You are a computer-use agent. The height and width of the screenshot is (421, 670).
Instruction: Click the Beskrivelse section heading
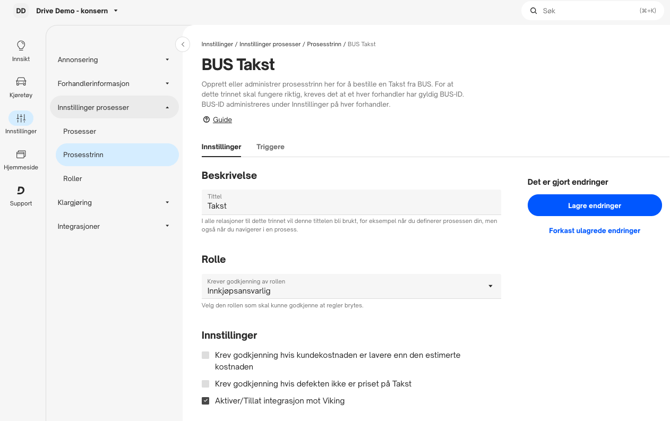229,176
